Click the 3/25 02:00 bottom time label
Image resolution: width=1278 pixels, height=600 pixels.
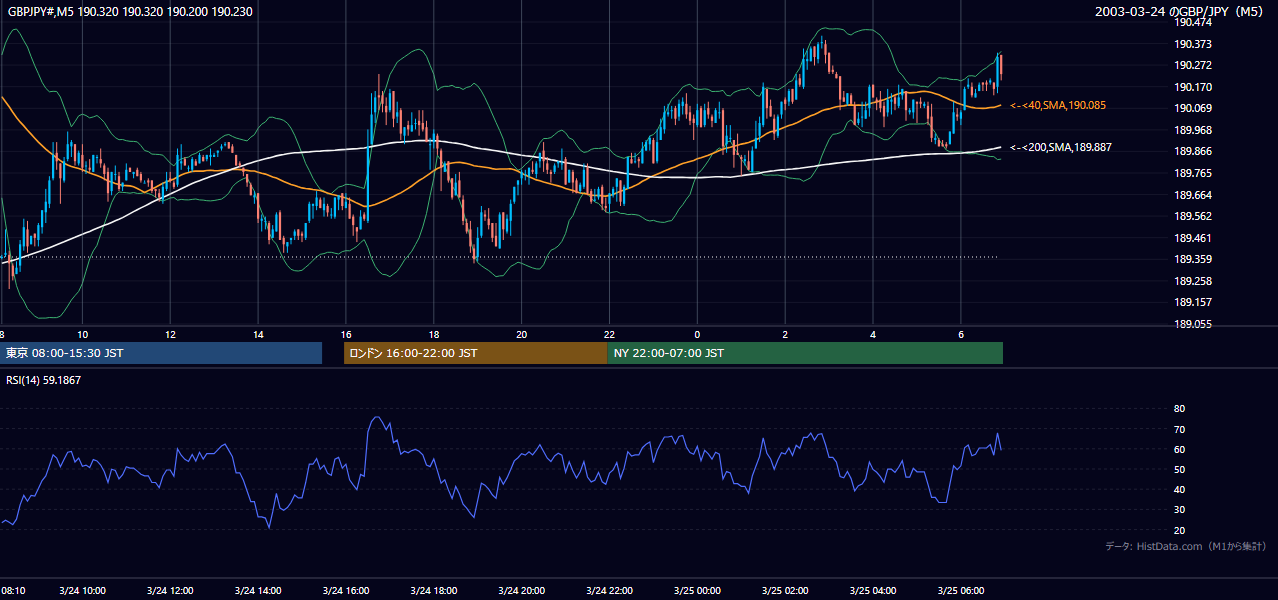point(785,590)
